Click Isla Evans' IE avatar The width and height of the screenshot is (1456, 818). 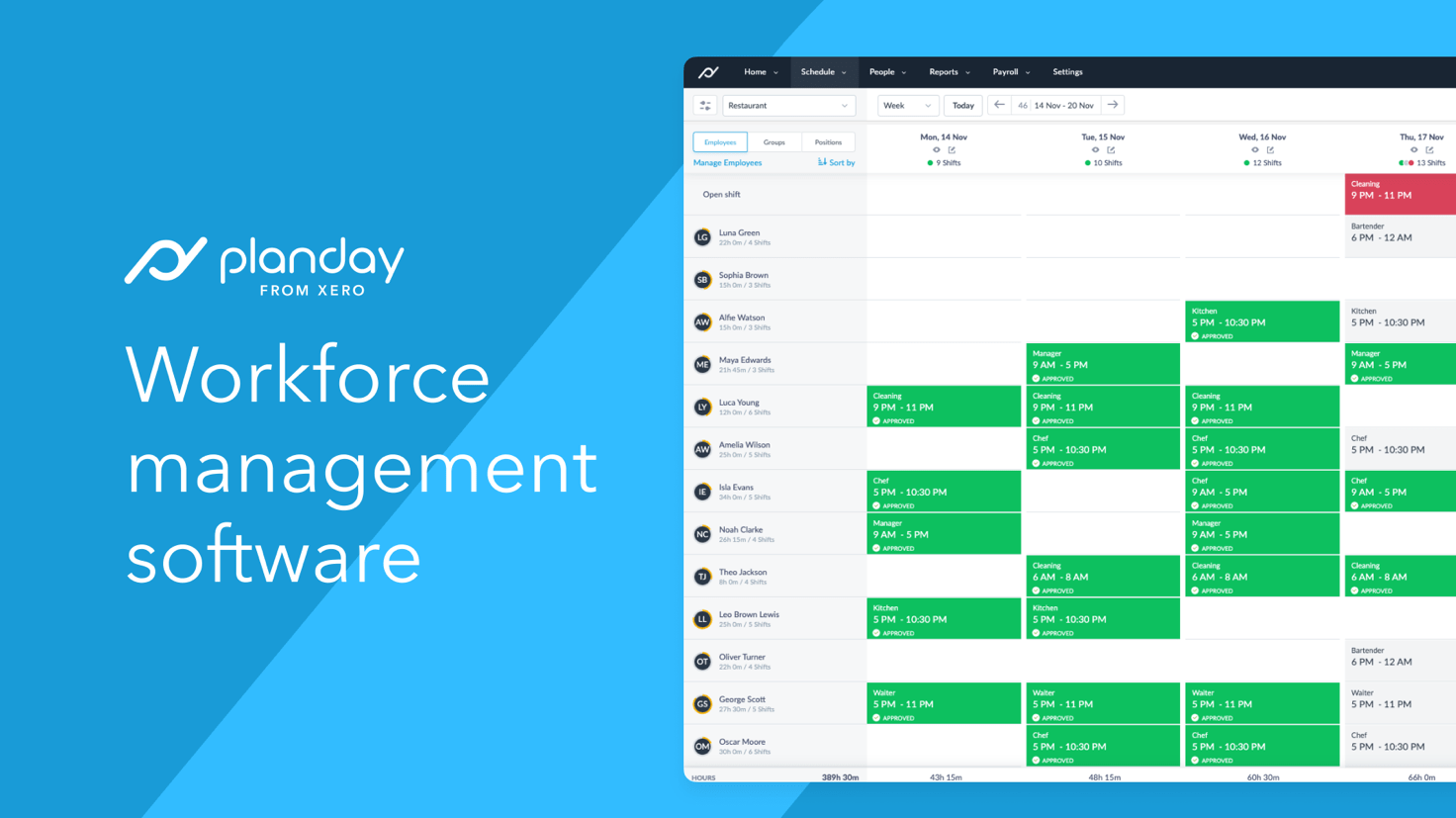coord(702,492)
